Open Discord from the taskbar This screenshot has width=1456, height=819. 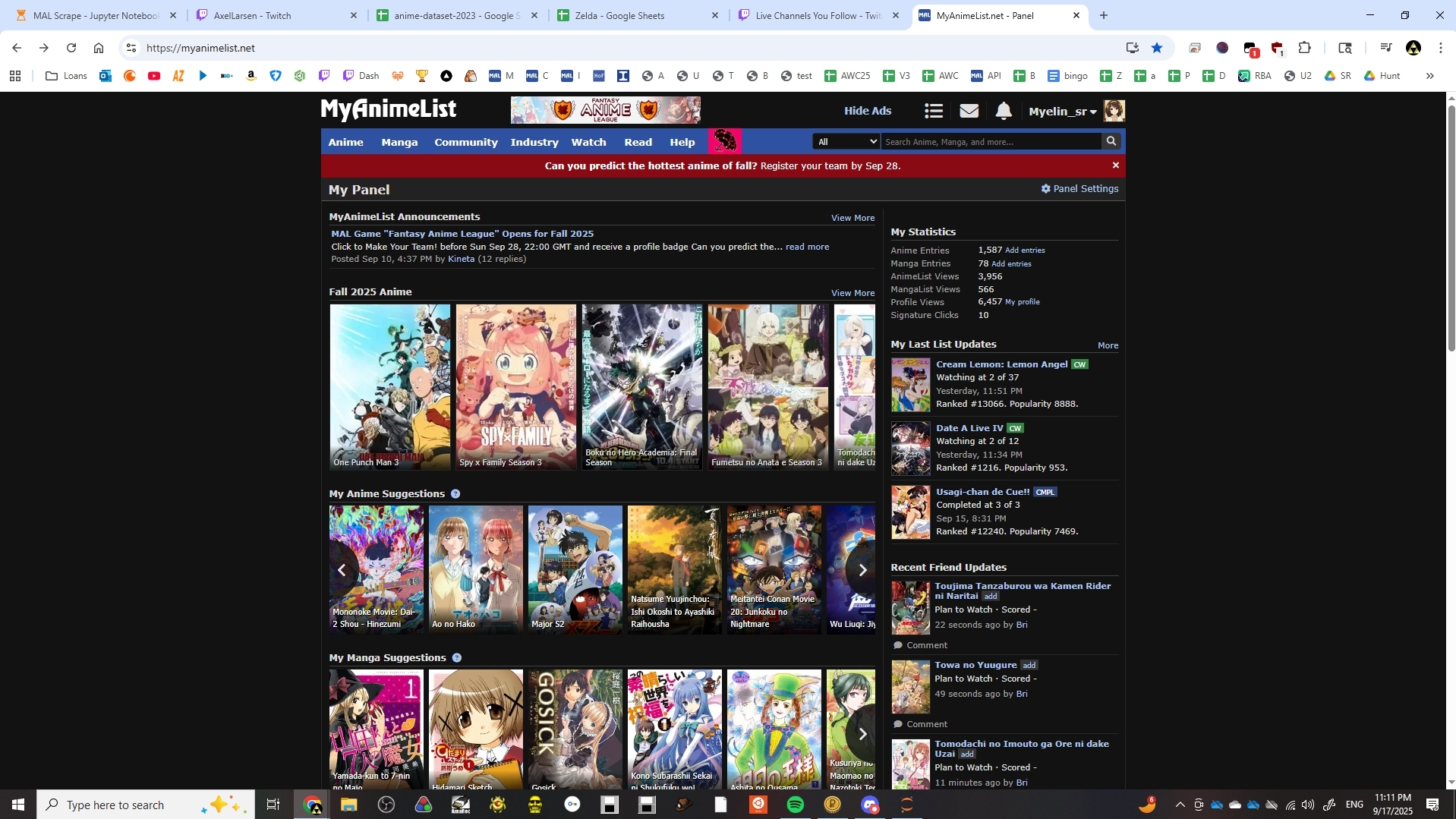click(x=870, y=805)
